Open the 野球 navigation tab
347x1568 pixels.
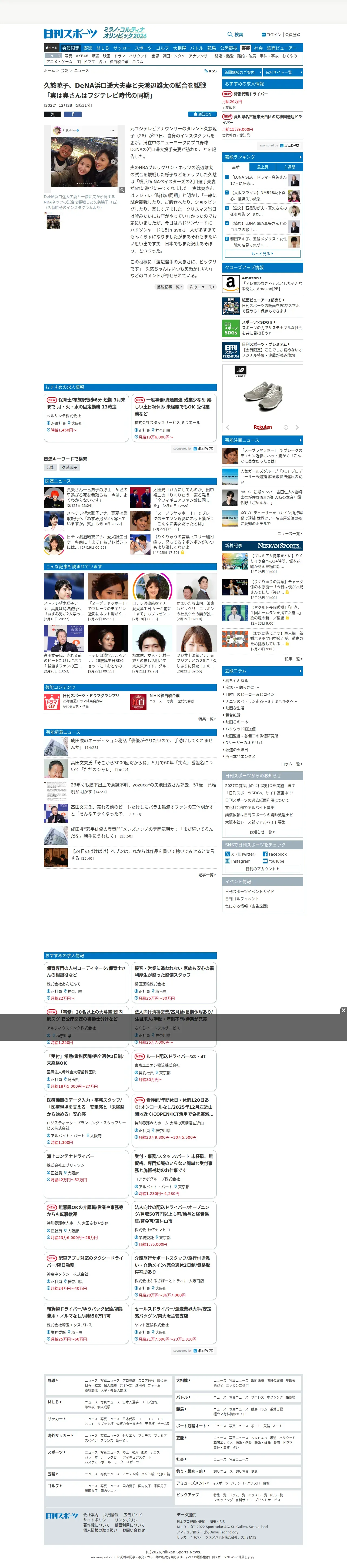88,48
